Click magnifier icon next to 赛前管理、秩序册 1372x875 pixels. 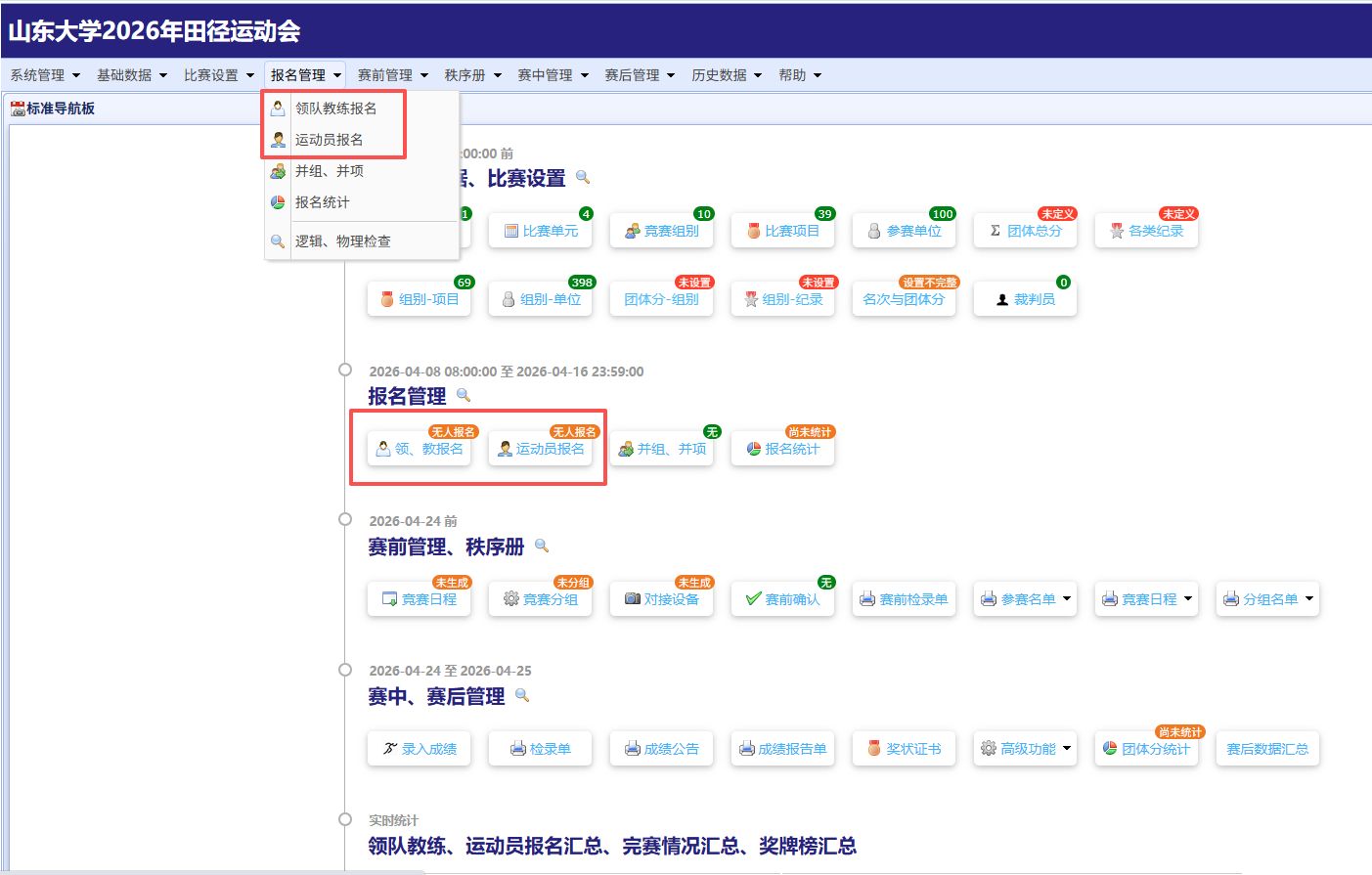click(x=542, y=547)
